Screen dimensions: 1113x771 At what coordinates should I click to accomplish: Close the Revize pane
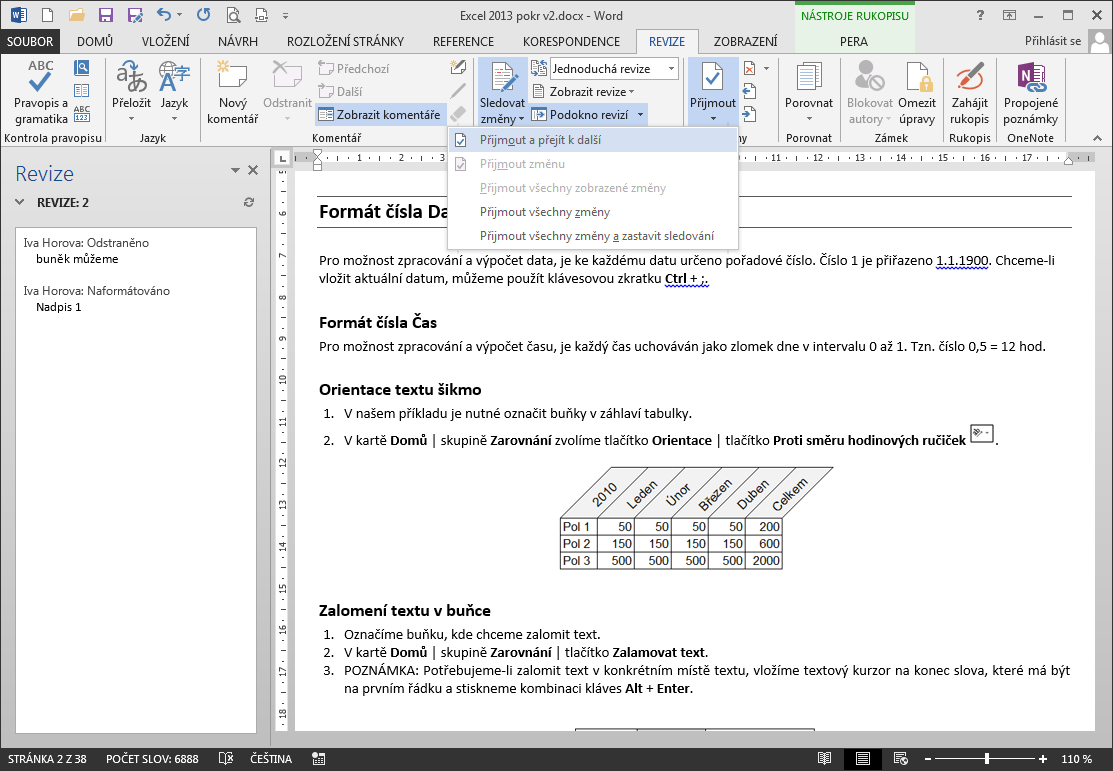pos(253,170)
